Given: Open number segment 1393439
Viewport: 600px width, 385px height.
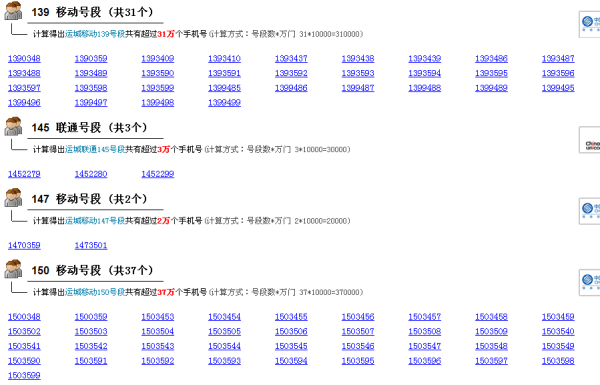Looking at the screenshot, I should [425, 59].
